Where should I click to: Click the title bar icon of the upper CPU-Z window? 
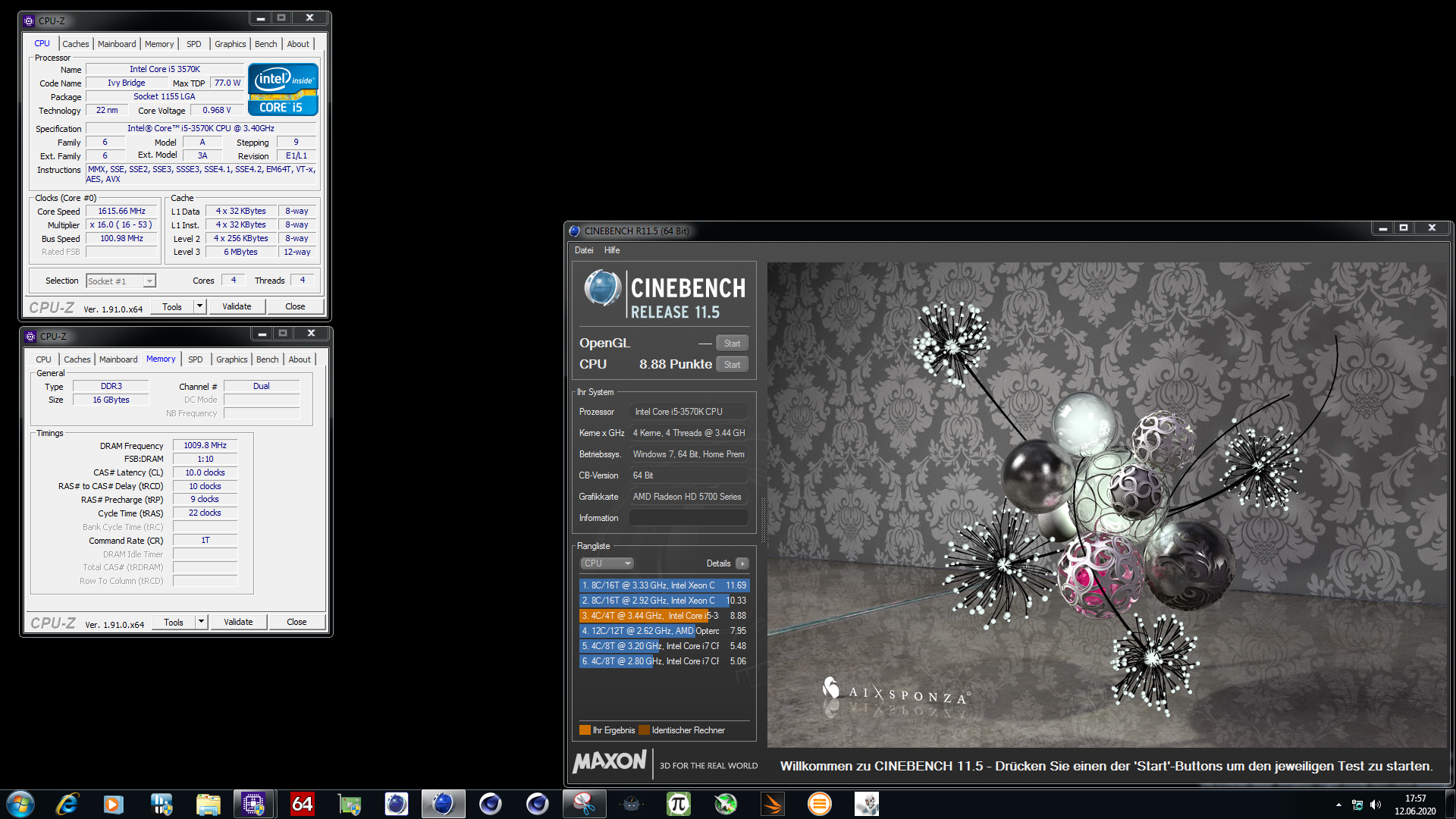29,20
